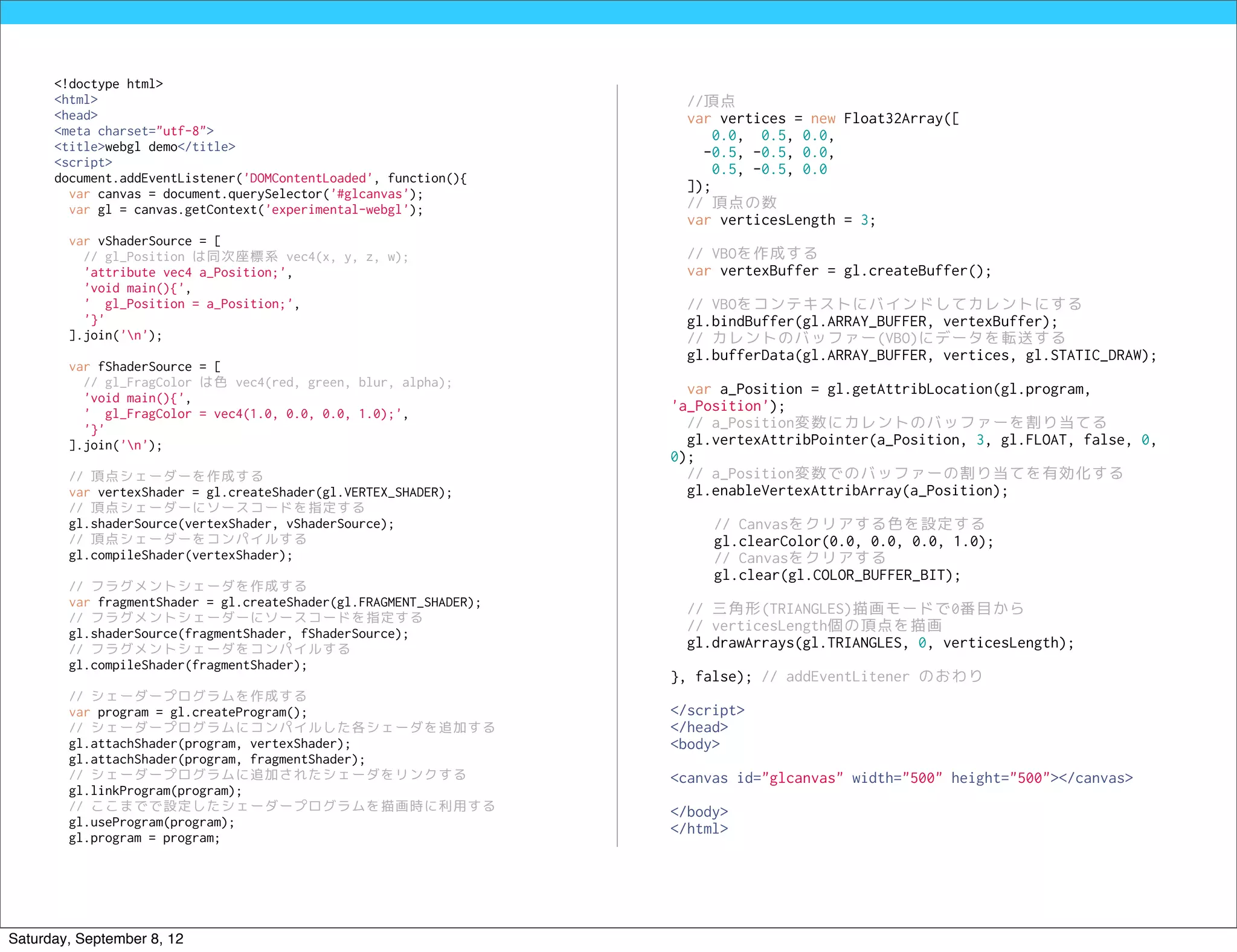Click the vShaderSource variable declaration
Viewport: 1237px width, 952px height.
[x=144, y=241]
